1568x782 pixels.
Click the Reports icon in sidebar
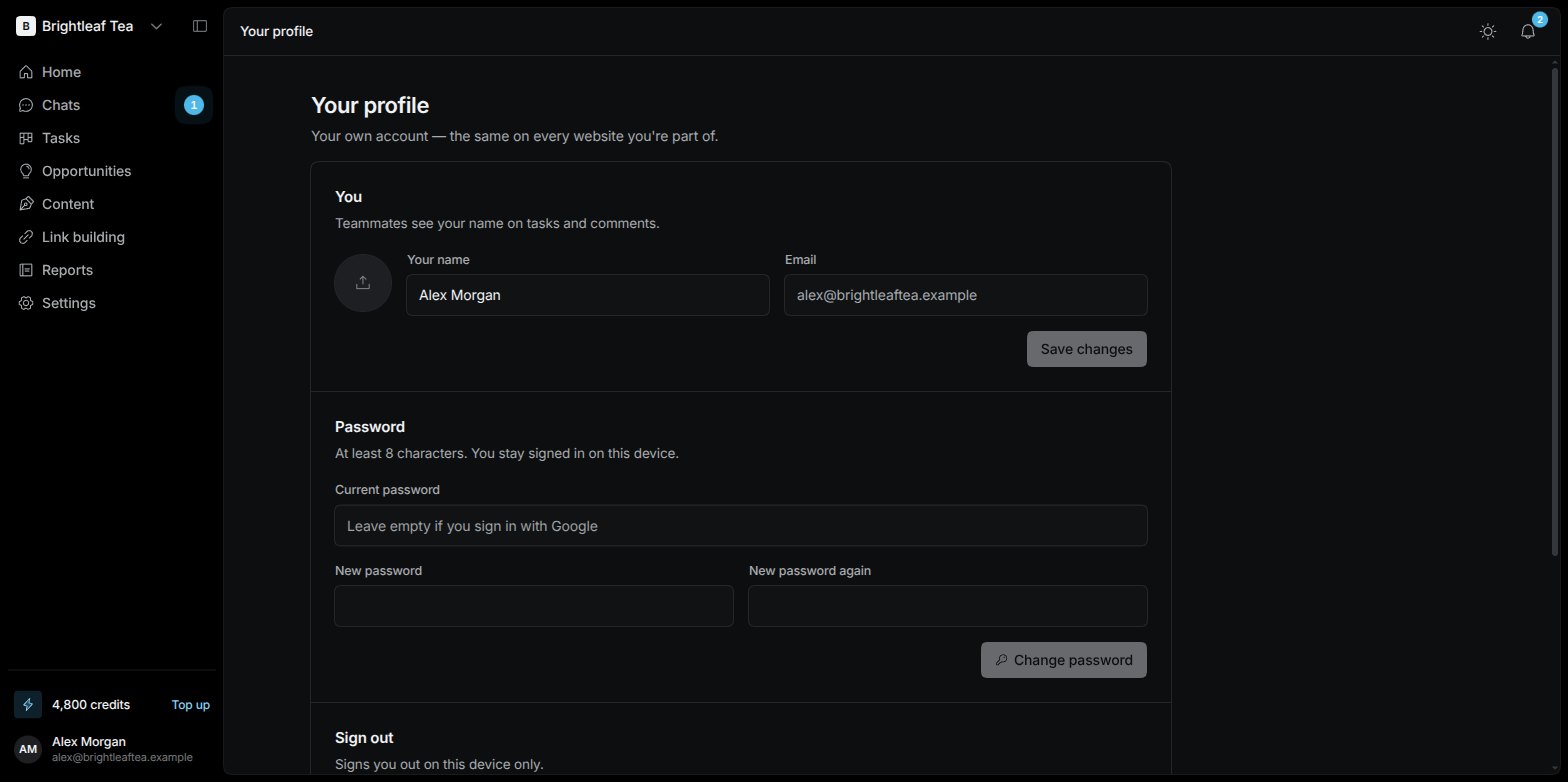coord(26,270)
